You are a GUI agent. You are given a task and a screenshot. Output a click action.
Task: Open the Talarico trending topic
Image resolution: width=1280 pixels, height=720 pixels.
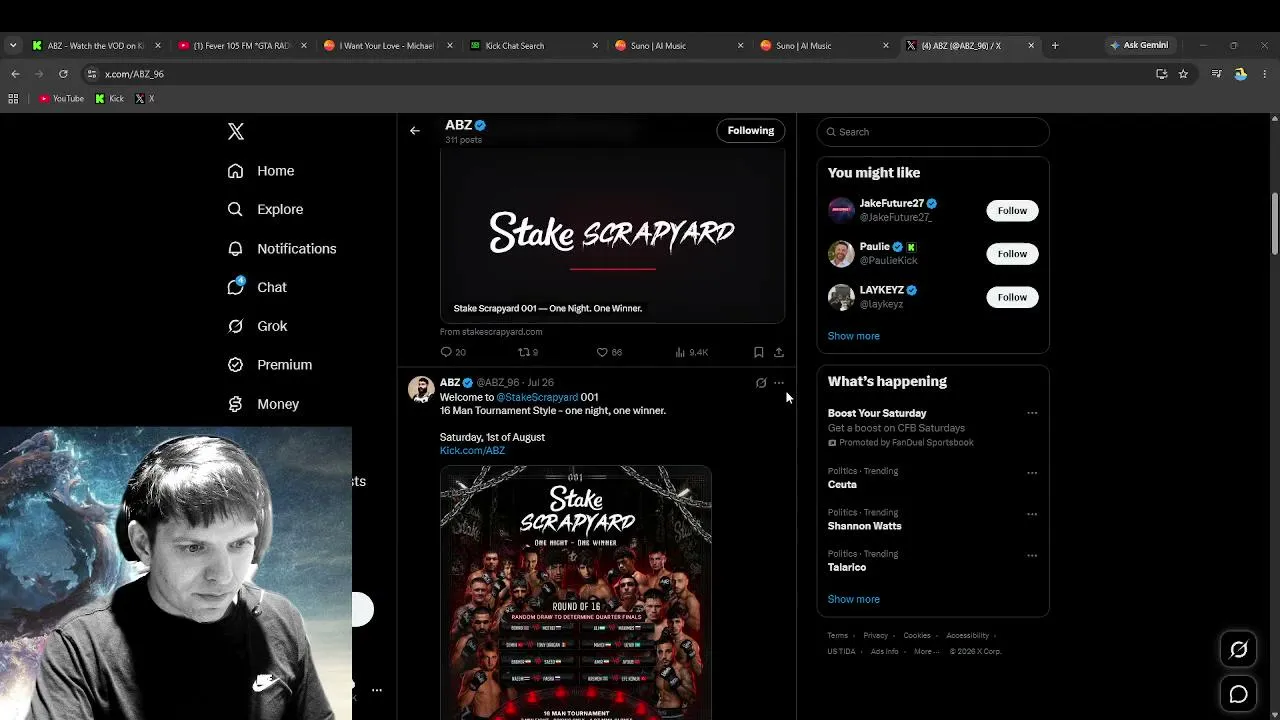pos(847,567)
